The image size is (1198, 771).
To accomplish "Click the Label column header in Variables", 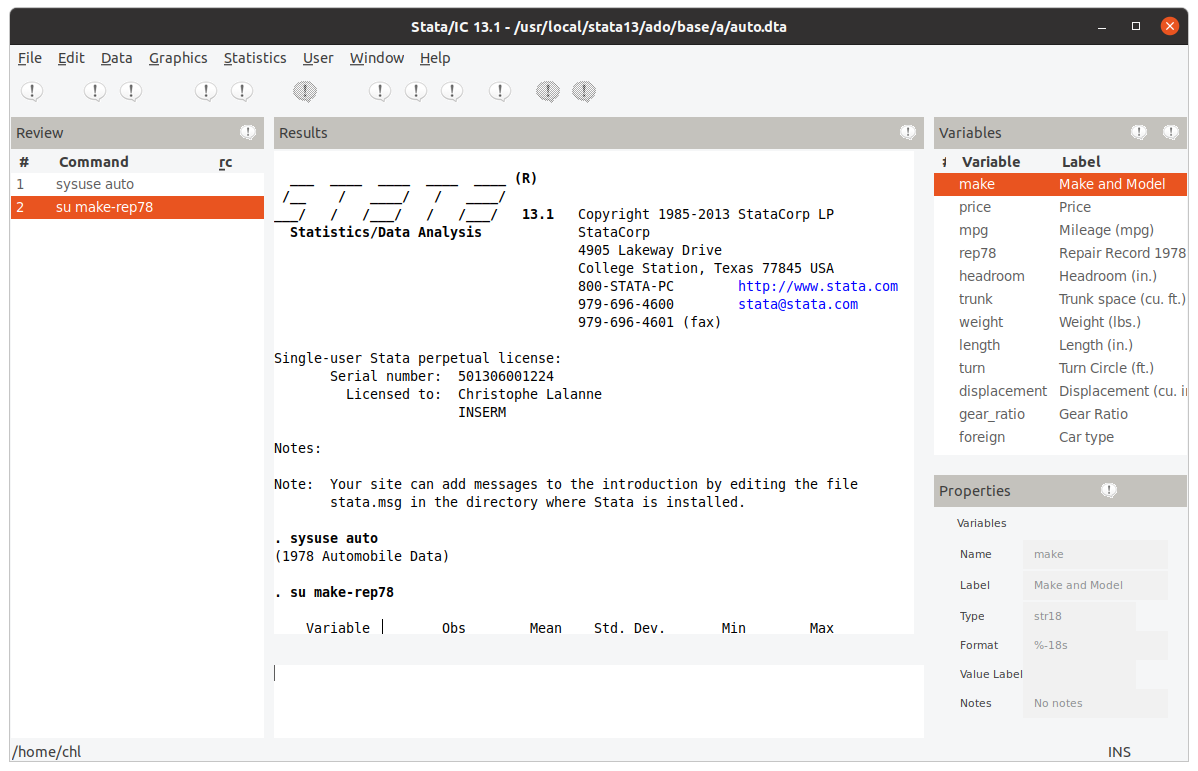I will tap(1080, 162).
